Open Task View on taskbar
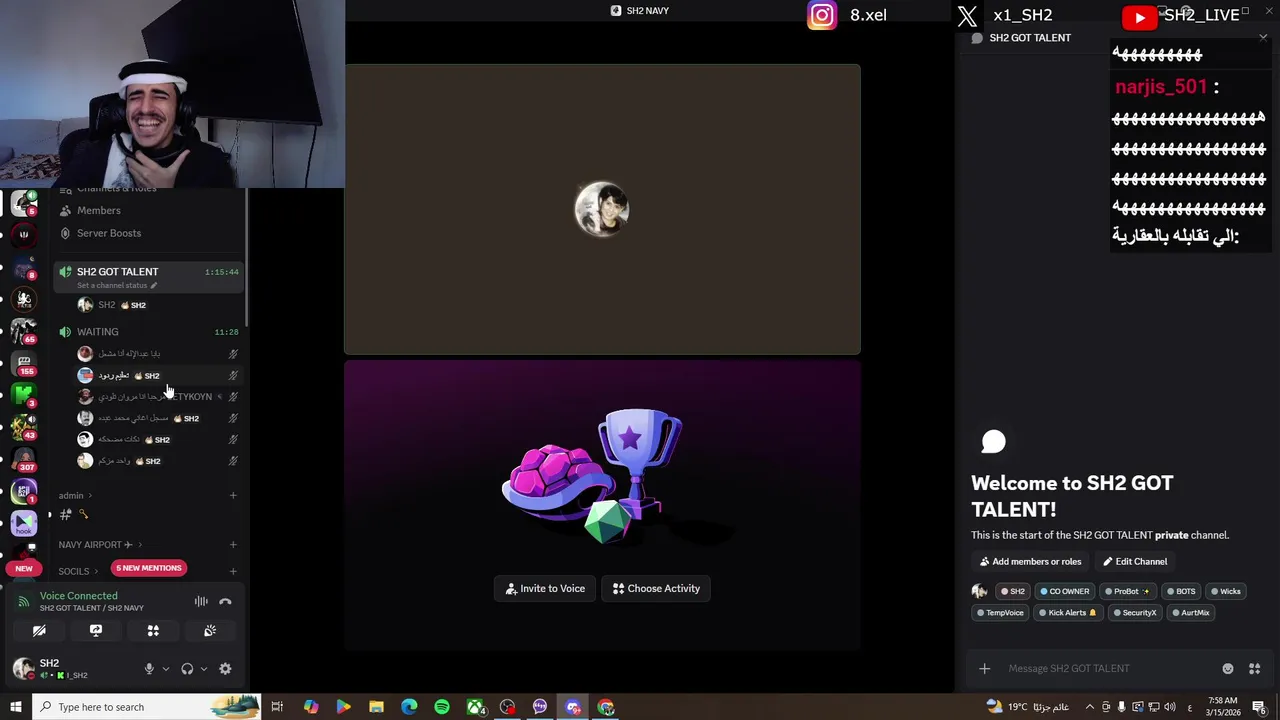 (277, 707)
